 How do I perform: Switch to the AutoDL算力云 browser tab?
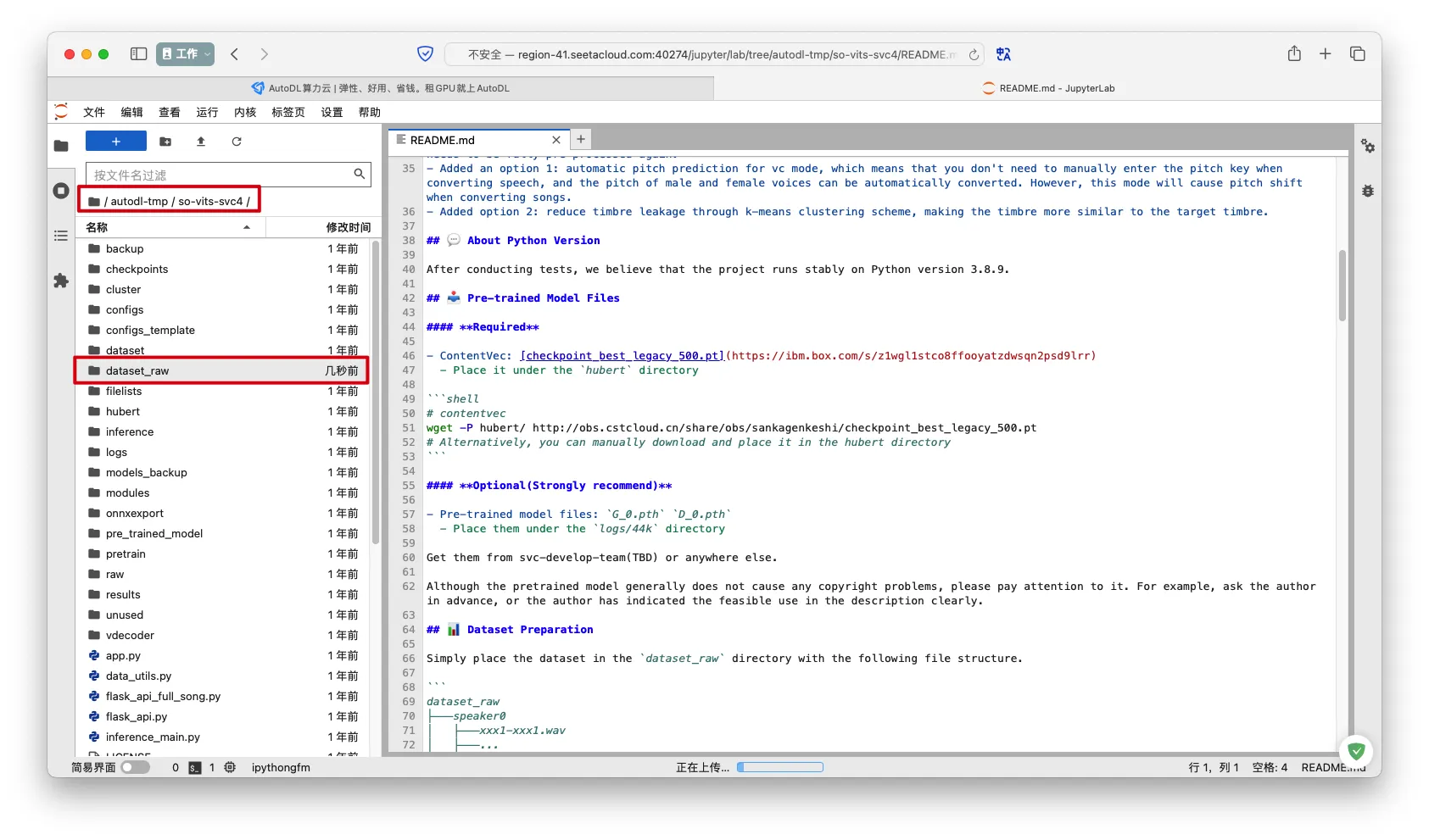381,88
